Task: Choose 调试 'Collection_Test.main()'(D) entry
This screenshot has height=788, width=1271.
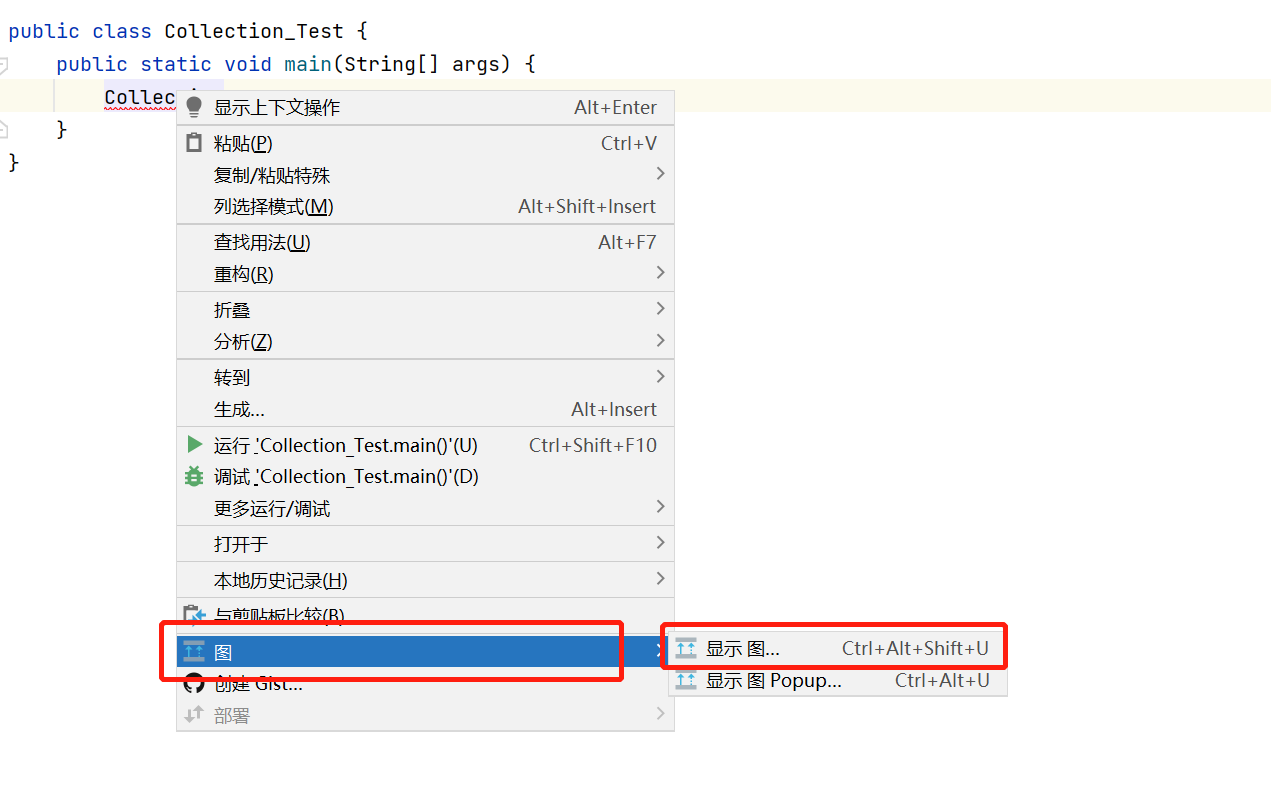Action: point(425,477)
